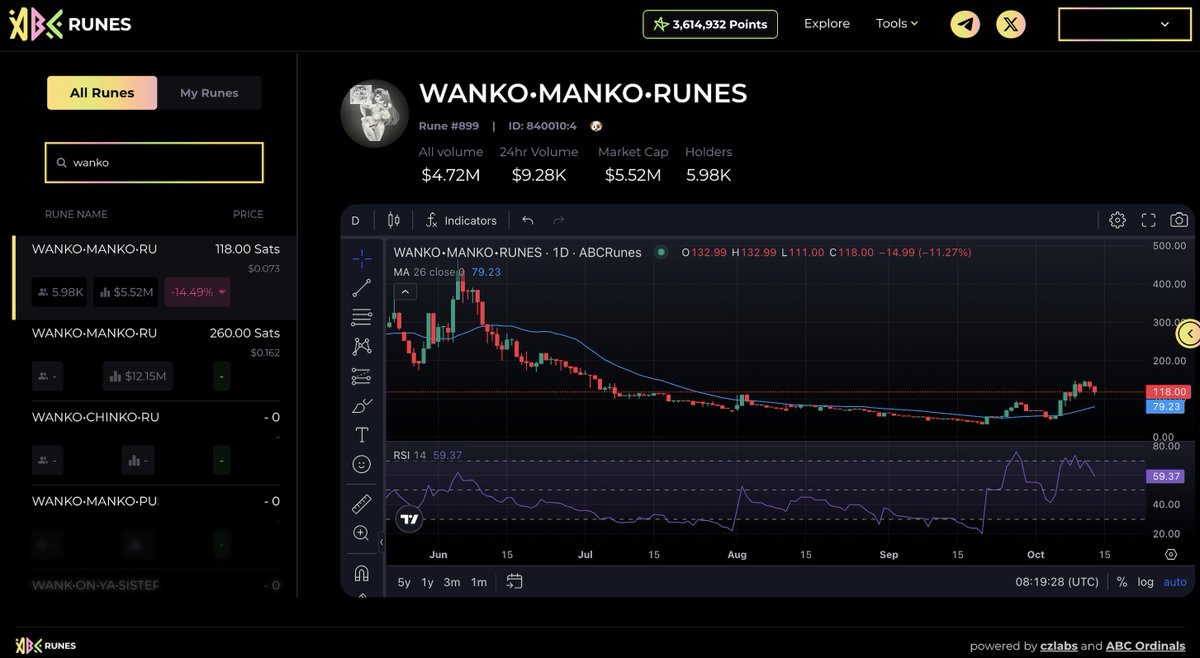Select the ruler measure tool
1200x658 pixels.
361,505
